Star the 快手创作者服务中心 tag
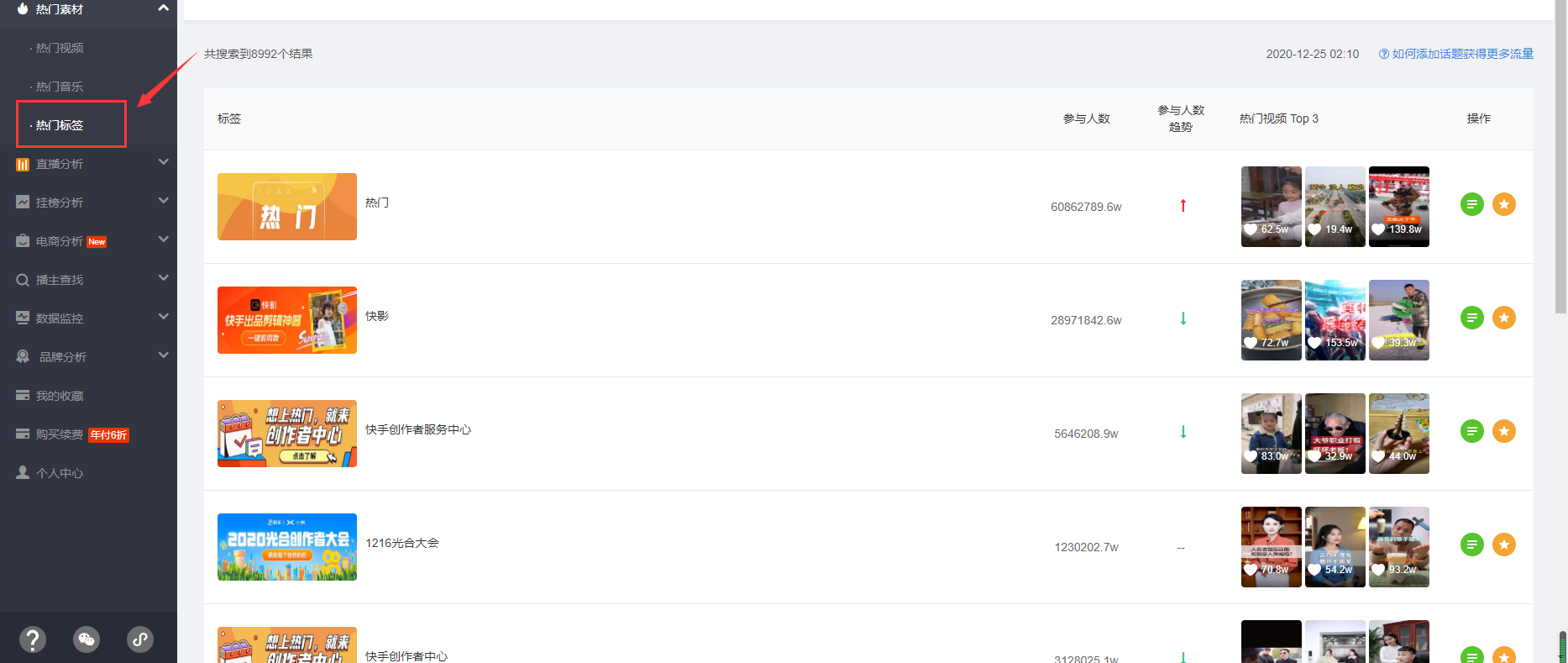 point(1503,431)
